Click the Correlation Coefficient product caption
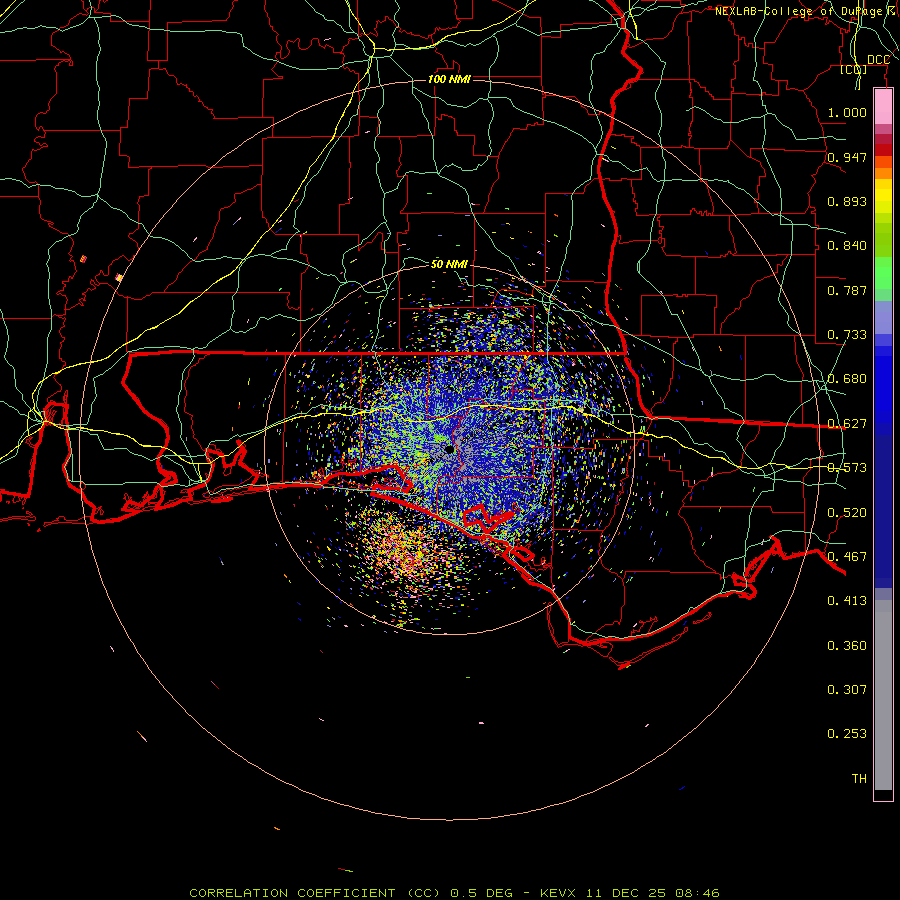 click(x=454, y=893)
